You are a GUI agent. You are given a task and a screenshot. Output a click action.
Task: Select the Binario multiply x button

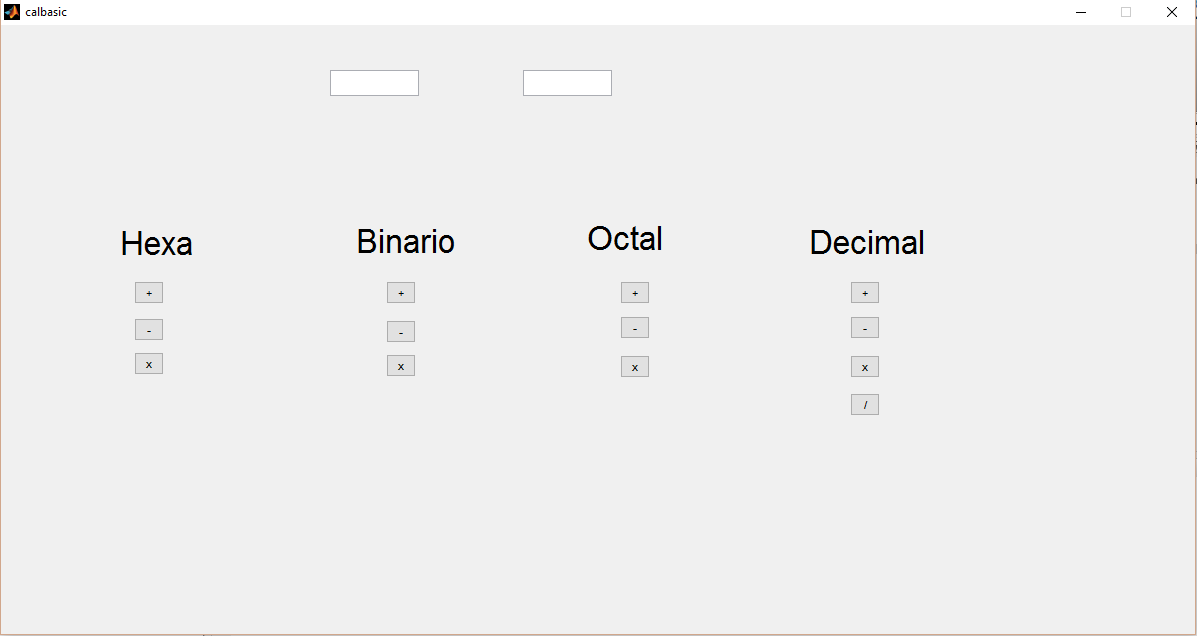tap(401, 366)
